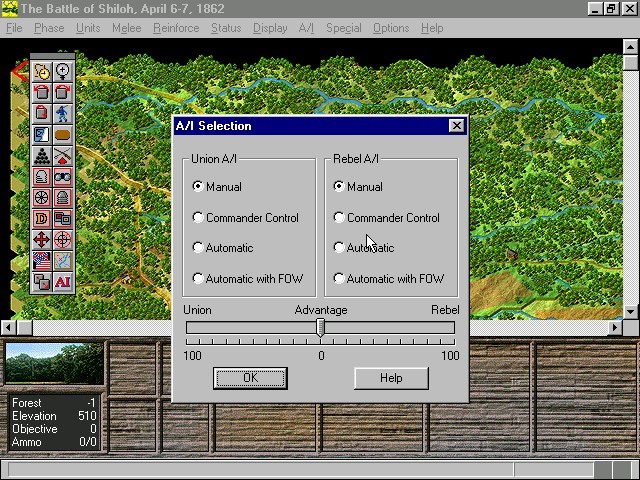Image resolution: width=640 pixels, height=480 pixels.
Task: Open the A/I menu
Action: (306, 28)
